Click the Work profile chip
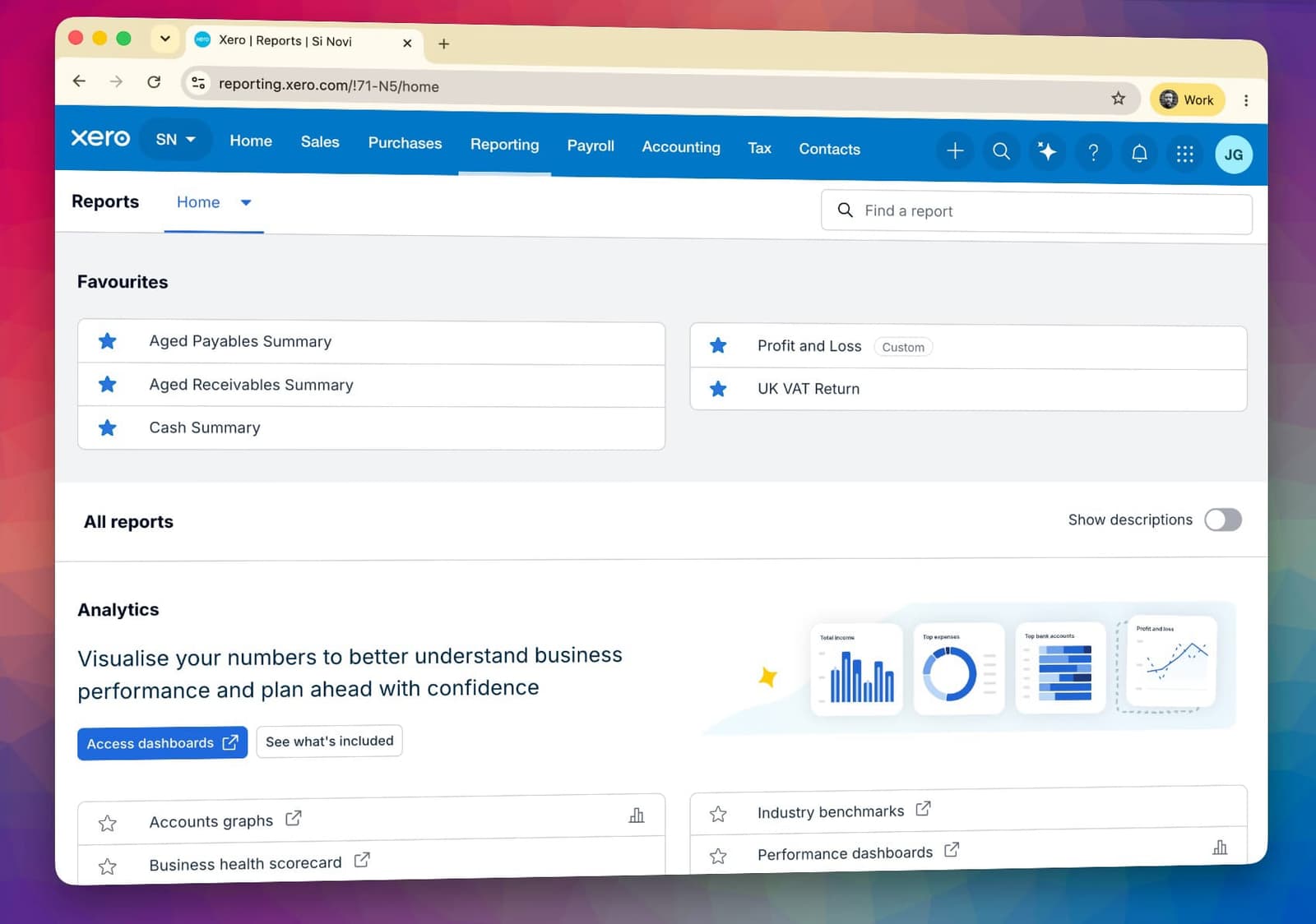Image resolution: width=1316 pixels, height=924 pixels. (x=1187, y=99)
